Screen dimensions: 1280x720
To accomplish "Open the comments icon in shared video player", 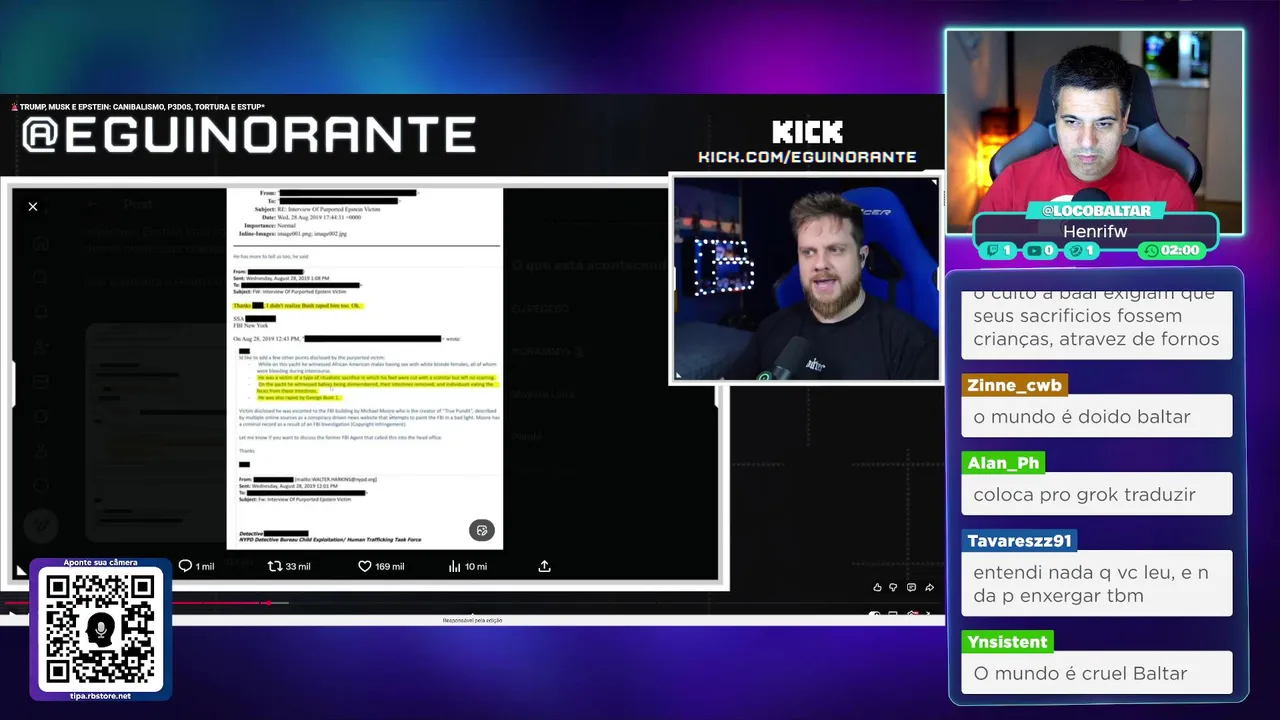I will click(911, 587).
